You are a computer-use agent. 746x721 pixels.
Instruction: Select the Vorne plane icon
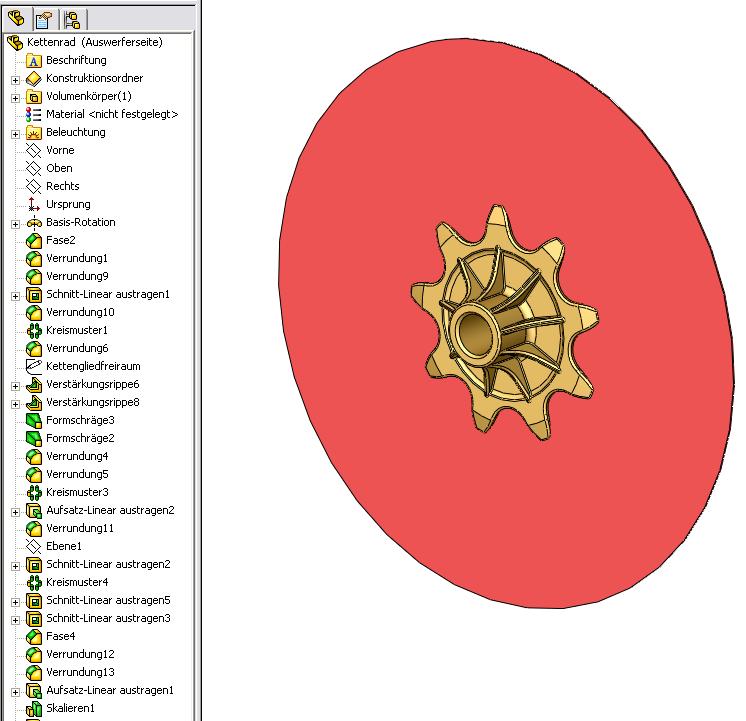(33, 150)
